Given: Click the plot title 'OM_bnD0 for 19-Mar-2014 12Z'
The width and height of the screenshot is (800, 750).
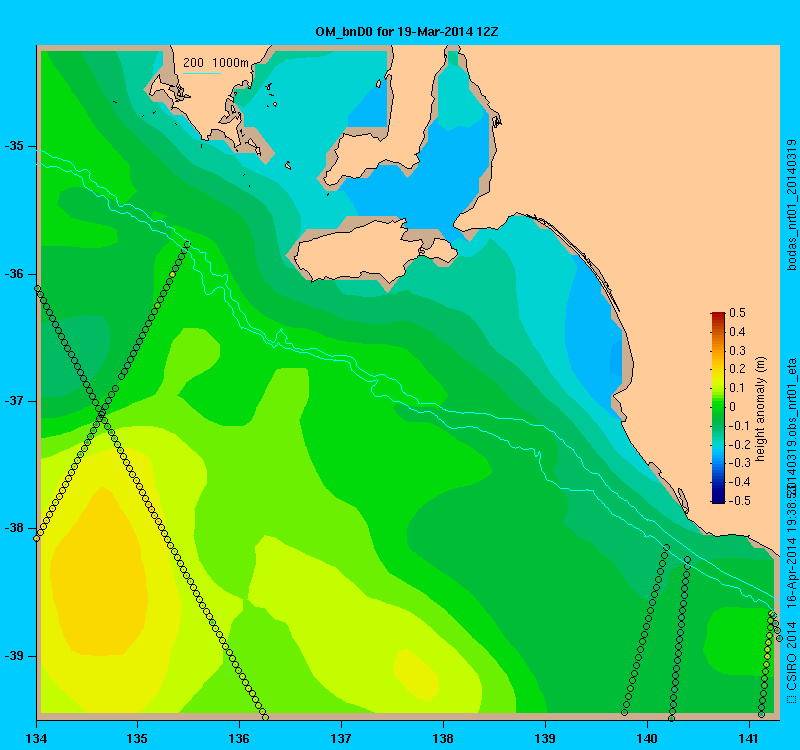Looking at the screenshot, I should pyautogui.click(x=407, y=32).
